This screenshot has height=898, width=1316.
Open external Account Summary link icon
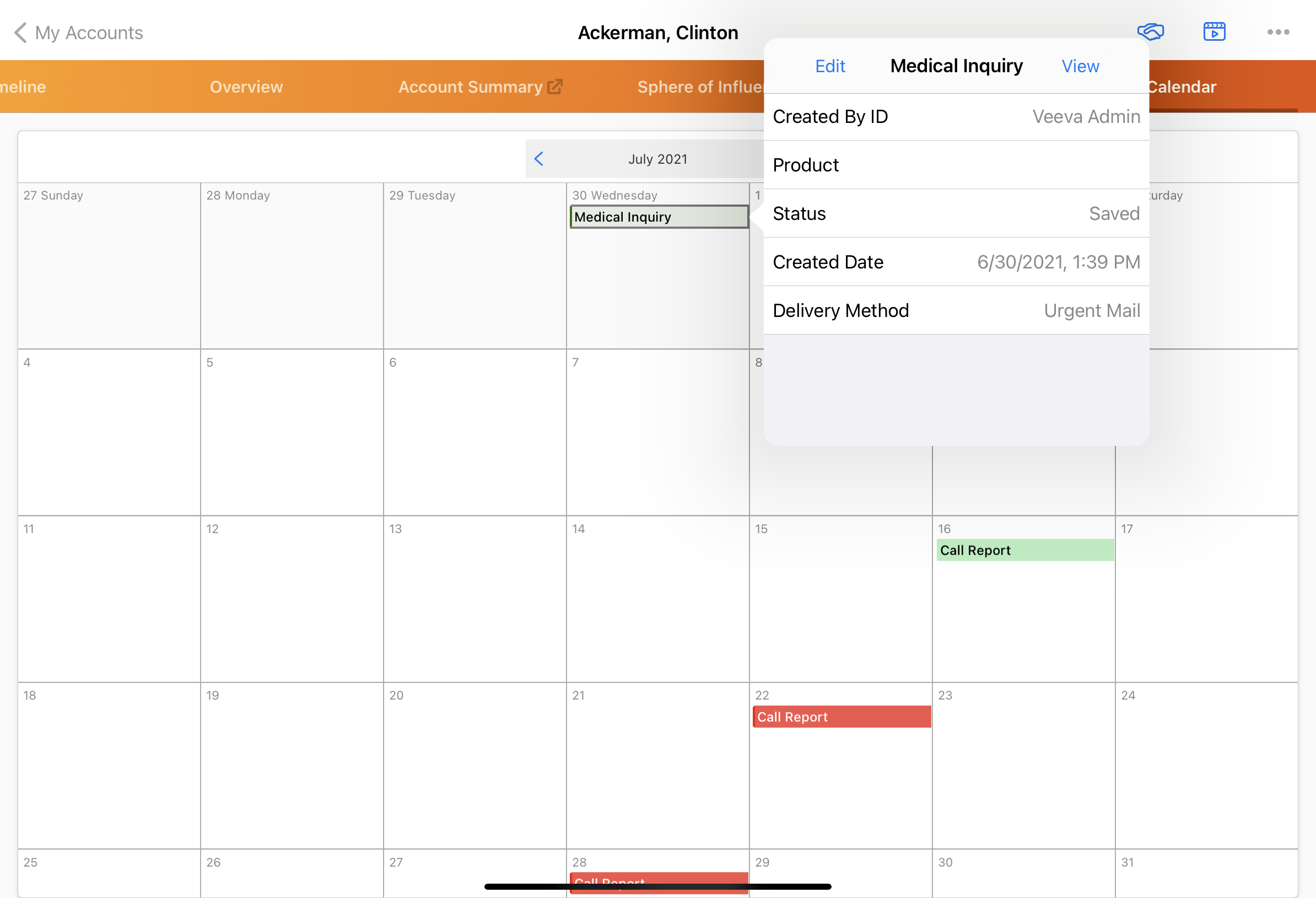click(554, 87)
